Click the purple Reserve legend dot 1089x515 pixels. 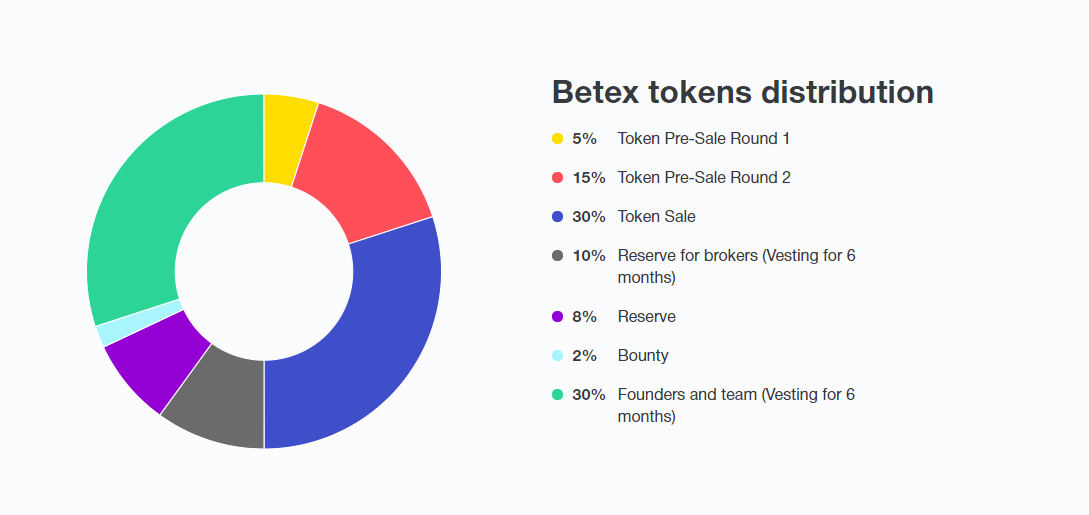pos(558,317)
